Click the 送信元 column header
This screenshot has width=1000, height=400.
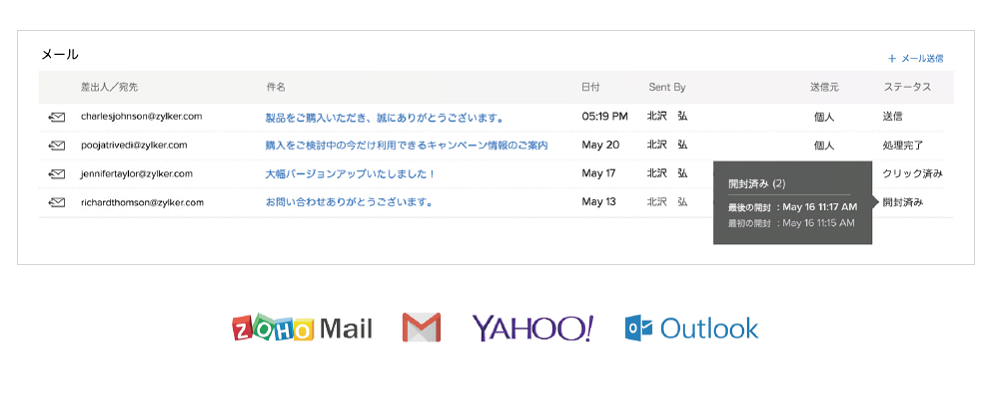[825, 87]
